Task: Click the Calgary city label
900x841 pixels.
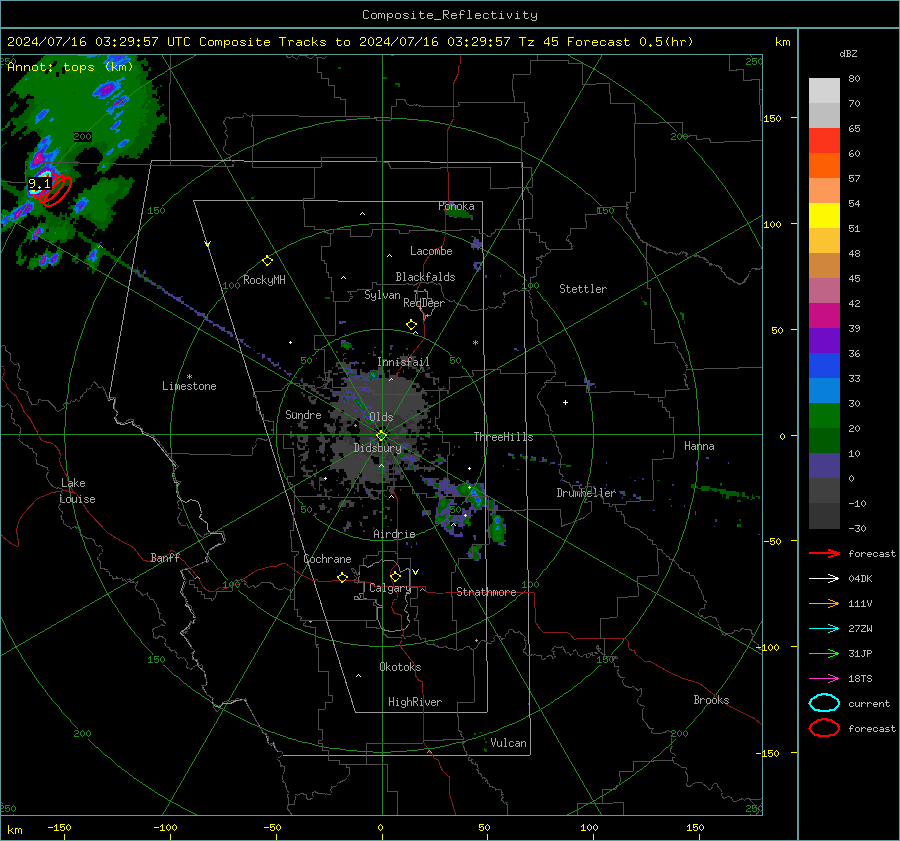Action: pos(390,588)
